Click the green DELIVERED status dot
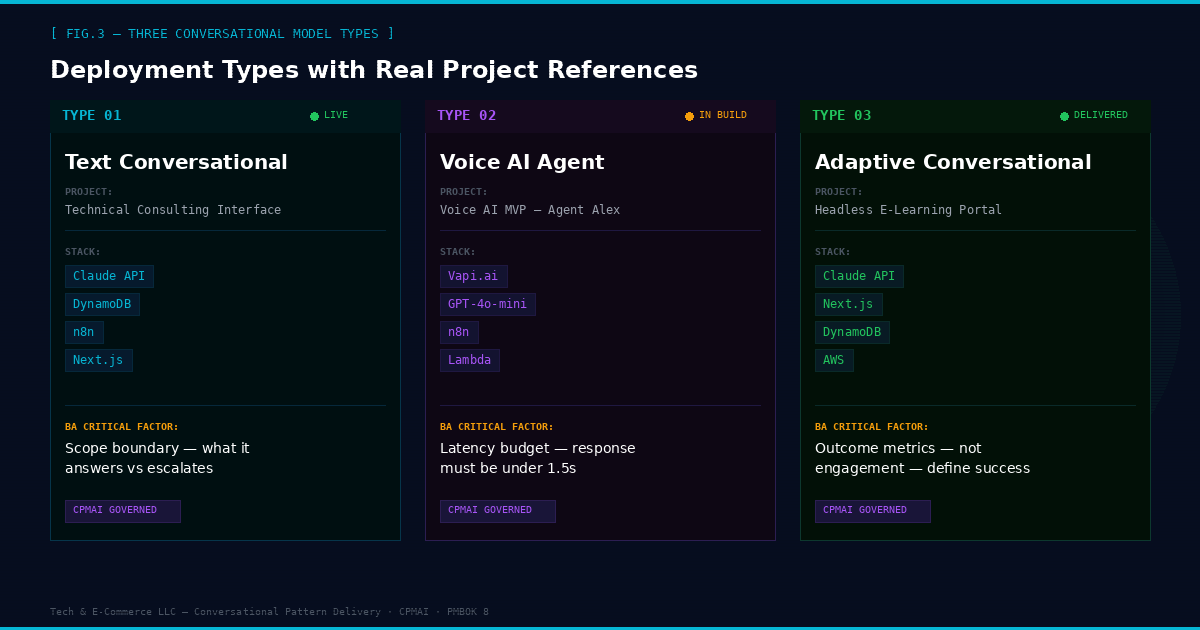Viewport: 1200px width, 630px height. click(x=1064, y=116)
